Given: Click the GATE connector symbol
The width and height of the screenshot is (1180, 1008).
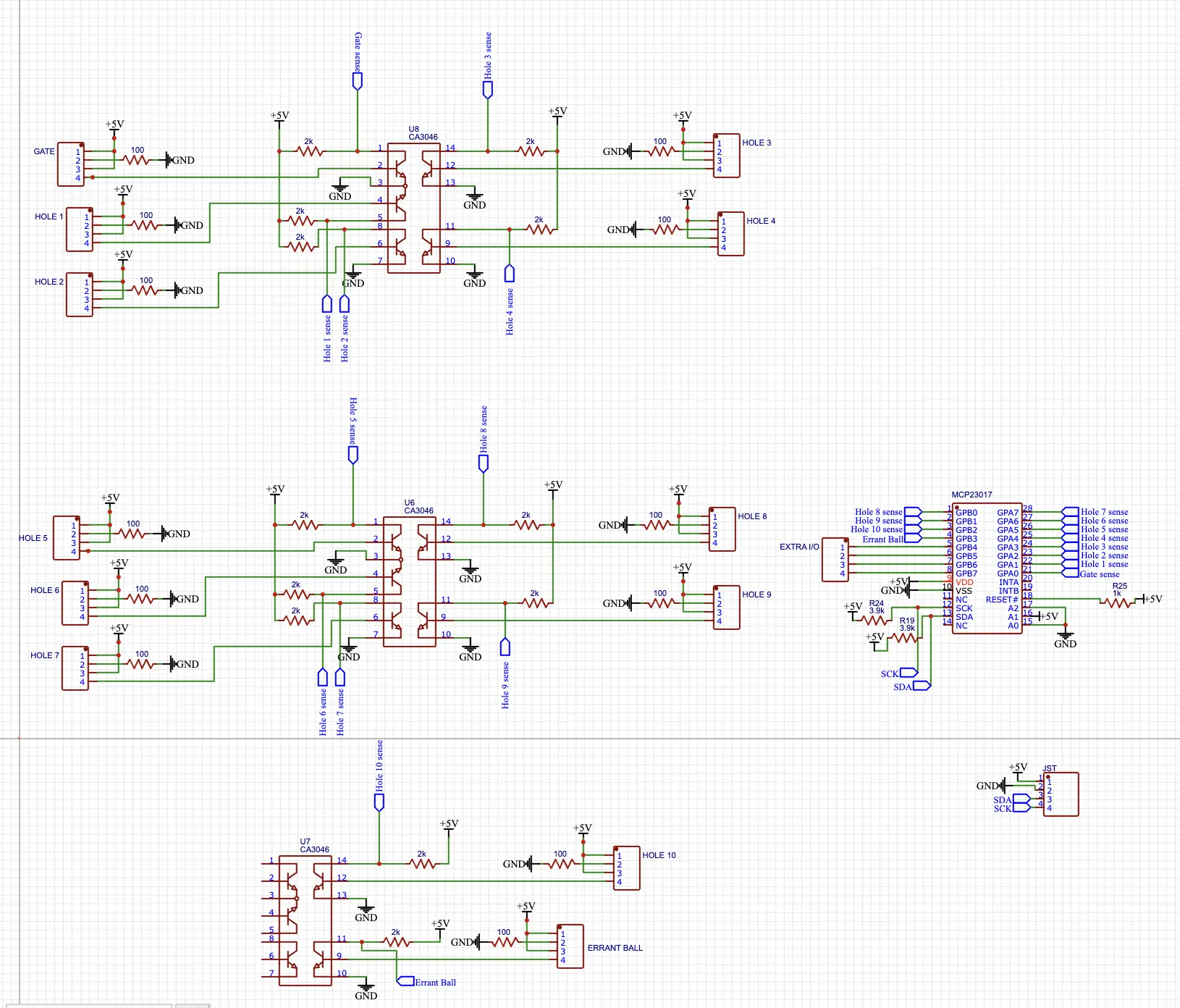Looking at the screenshot, I should click(x=70, y=164).
